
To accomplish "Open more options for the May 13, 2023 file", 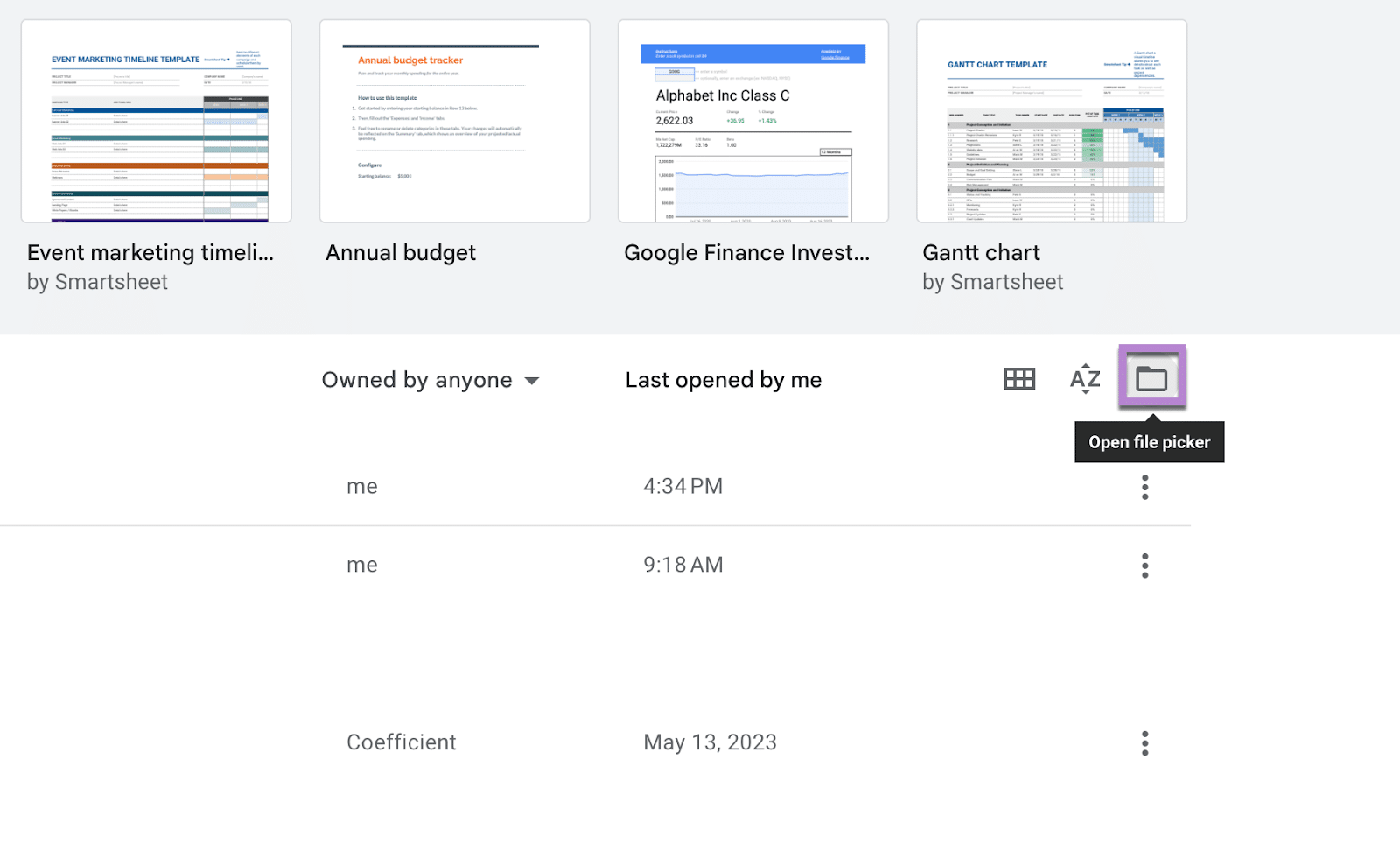I will click(1144, 743).
